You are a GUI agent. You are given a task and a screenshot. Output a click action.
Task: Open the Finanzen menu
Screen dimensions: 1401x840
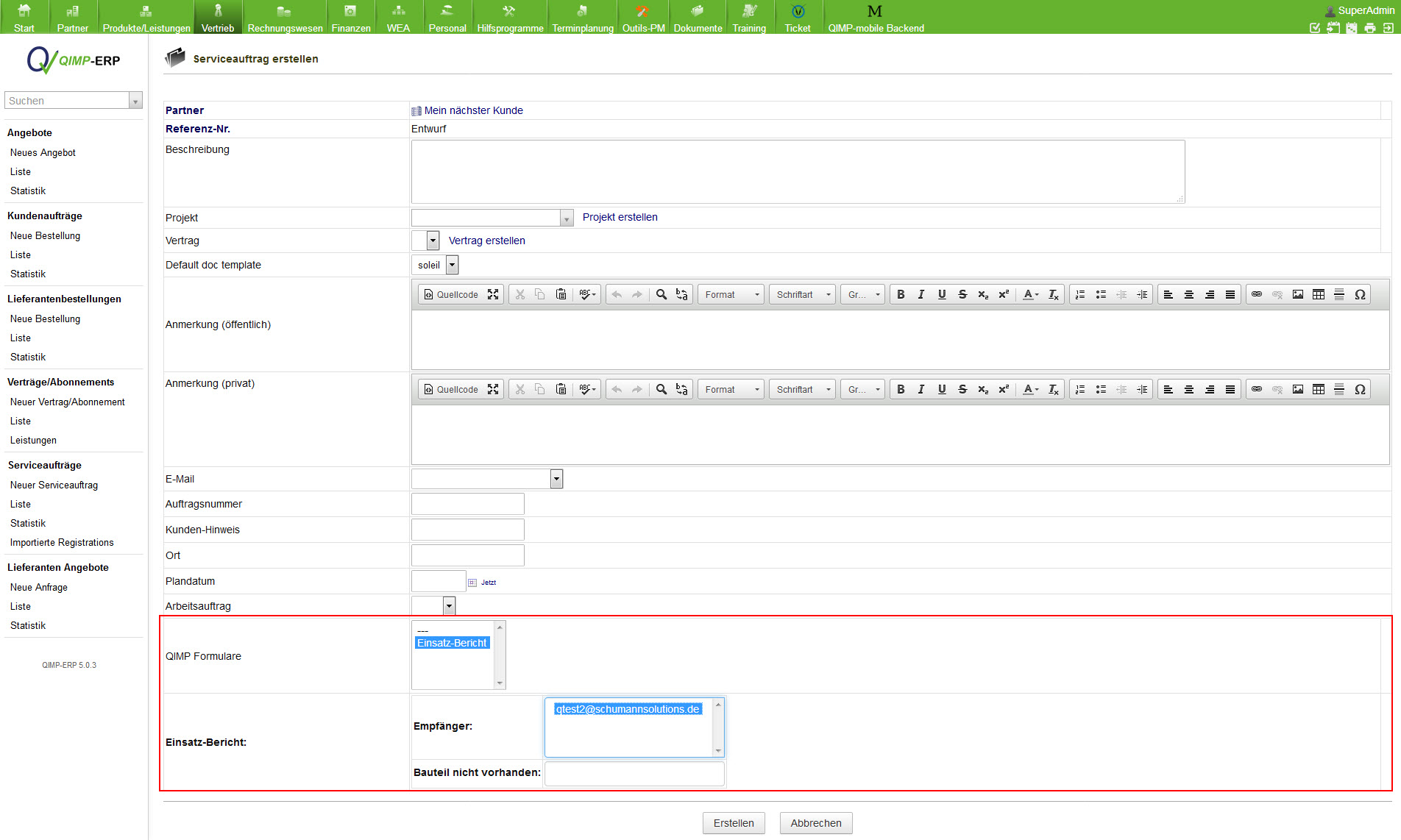coord(351,18)
